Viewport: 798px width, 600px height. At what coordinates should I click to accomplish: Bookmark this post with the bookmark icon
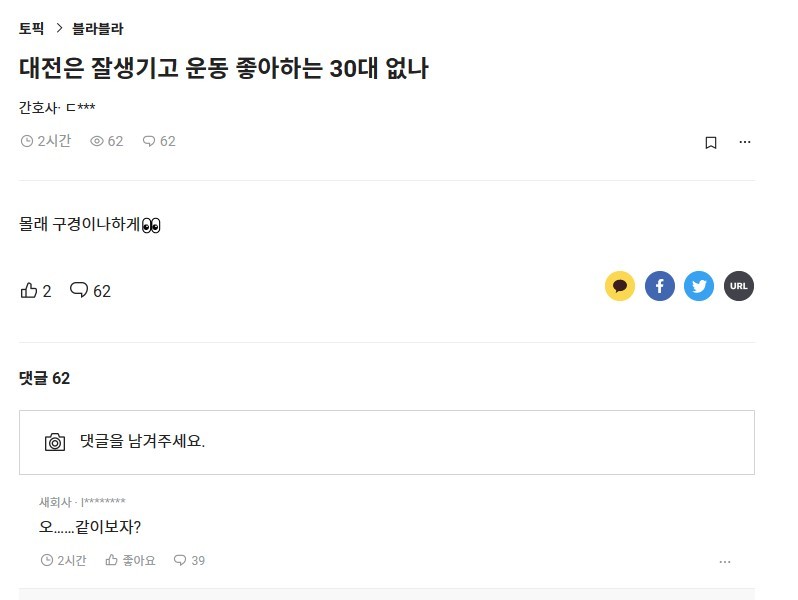(x=711, y=142)
